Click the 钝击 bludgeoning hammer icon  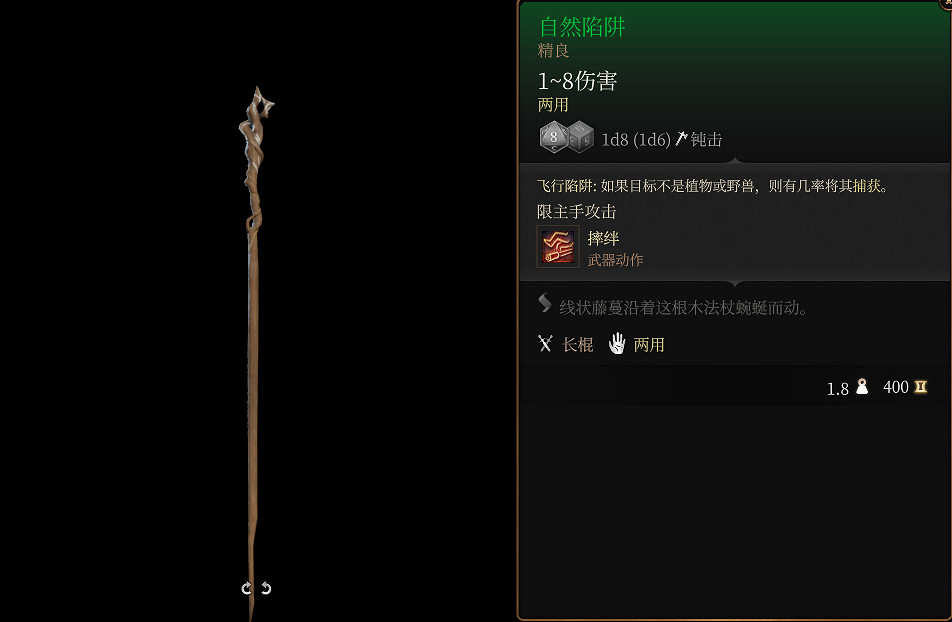(x=681, y=139)
